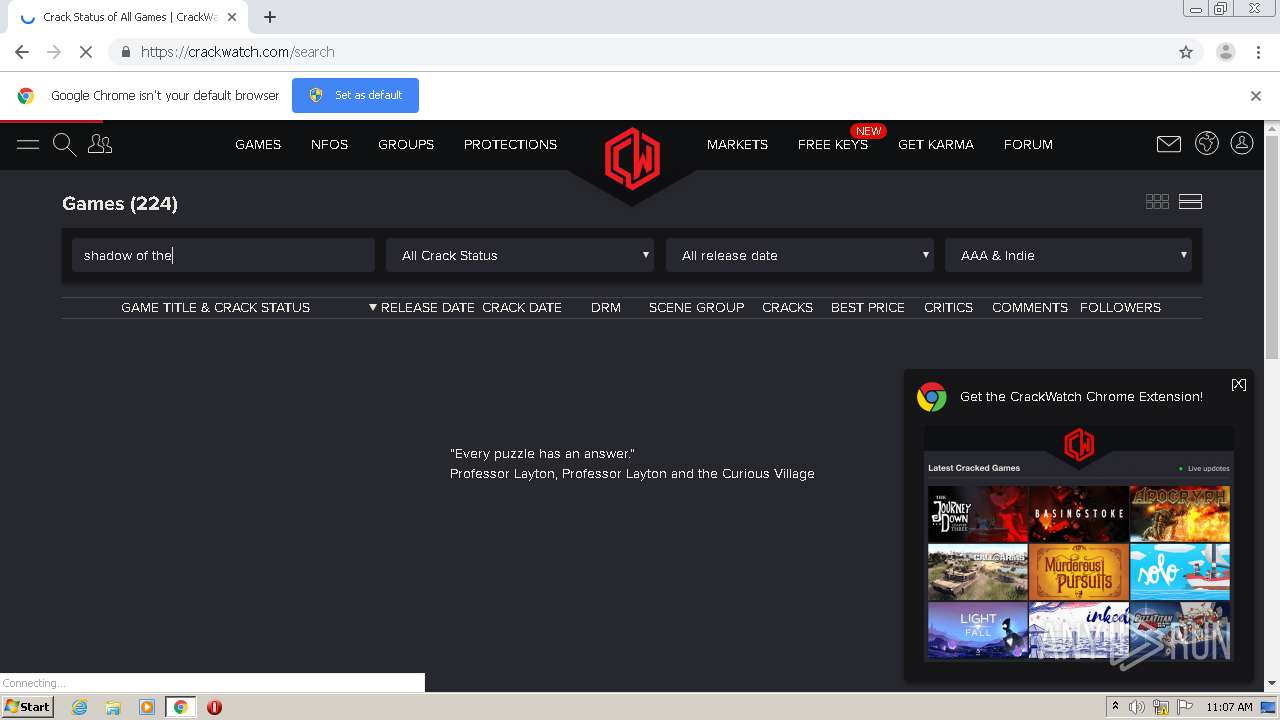Sort by Critics column
This screenshot has height=720, width=1280.
click(948, 307)
